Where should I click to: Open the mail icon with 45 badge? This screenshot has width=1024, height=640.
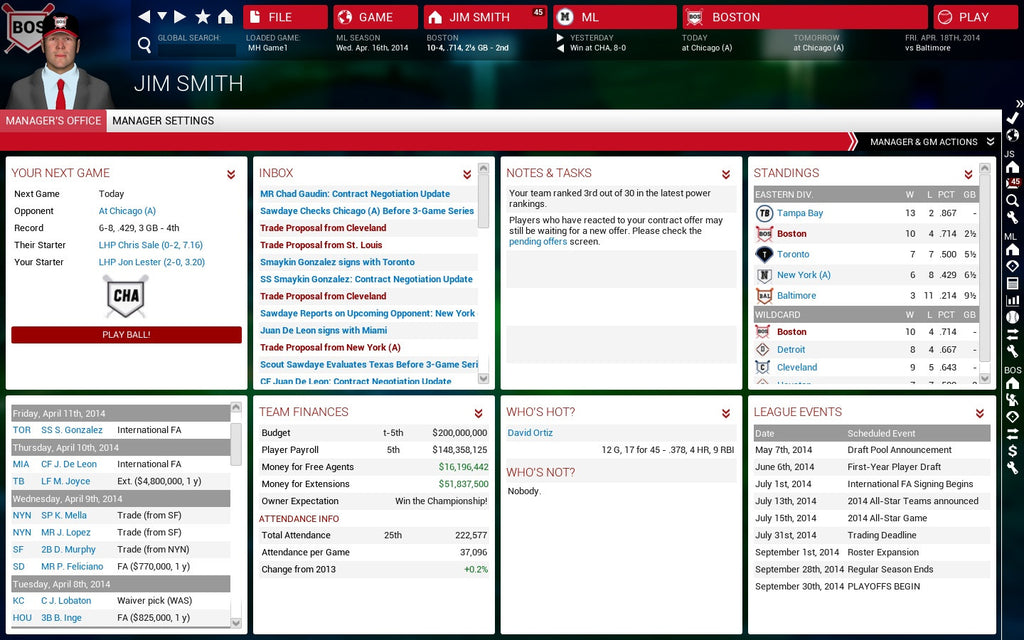pyautogui.click(x=1012, y=183)
